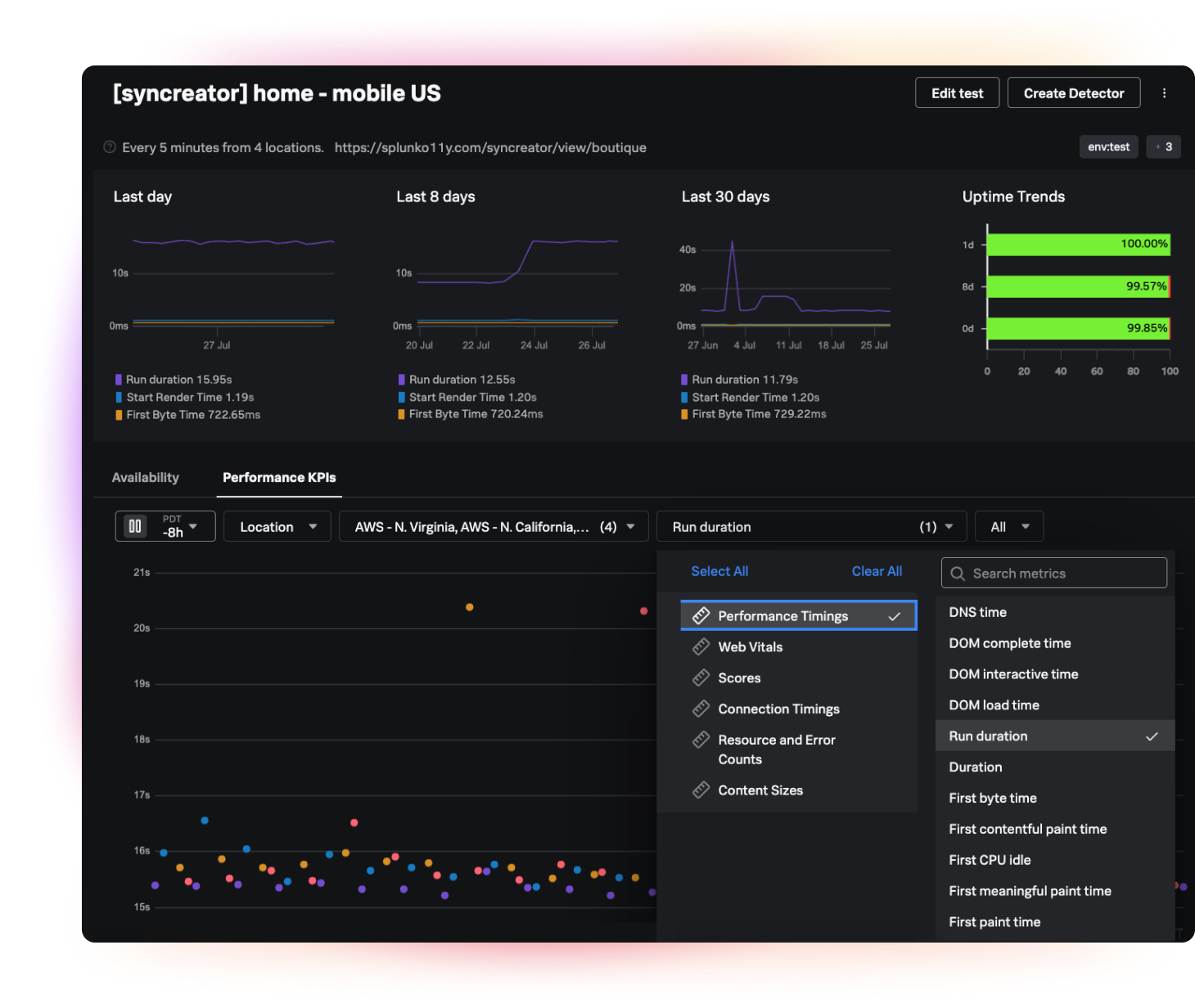
Task: Select the Scores category icon
Action: 701,677
